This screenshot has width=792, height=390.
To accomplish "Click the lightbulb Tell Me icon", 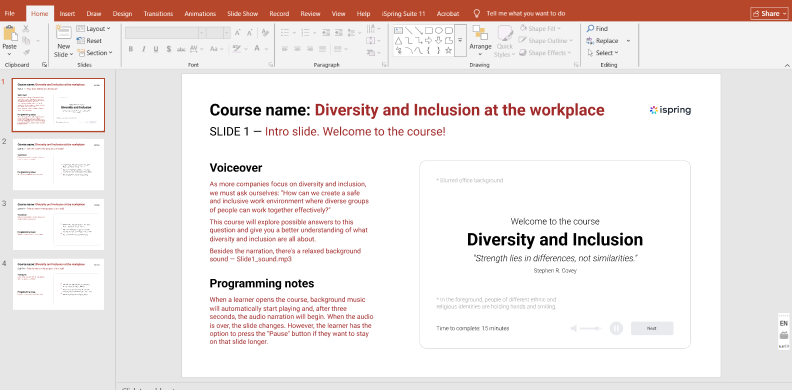I will [476, 14].
